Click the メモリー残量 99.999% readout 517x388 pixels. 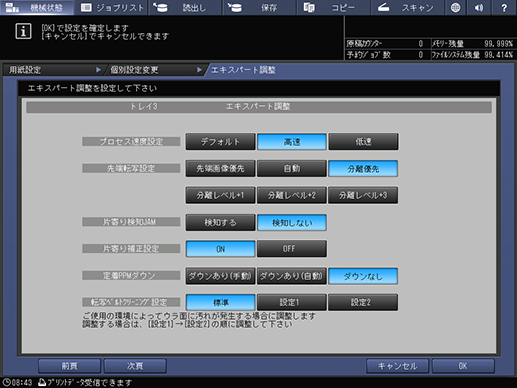(x=473, y=44)
